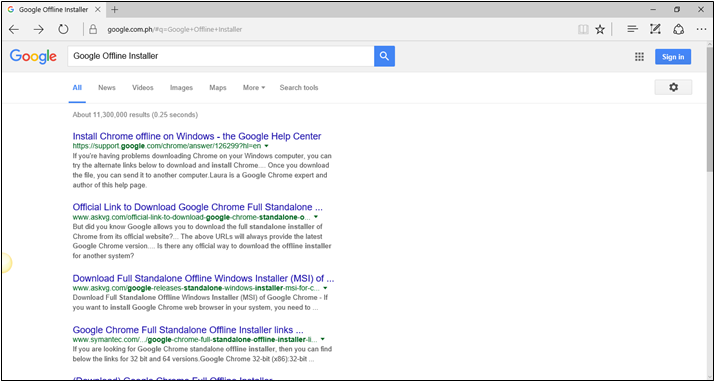Switch to the Videos results tab

click(143, 87)
